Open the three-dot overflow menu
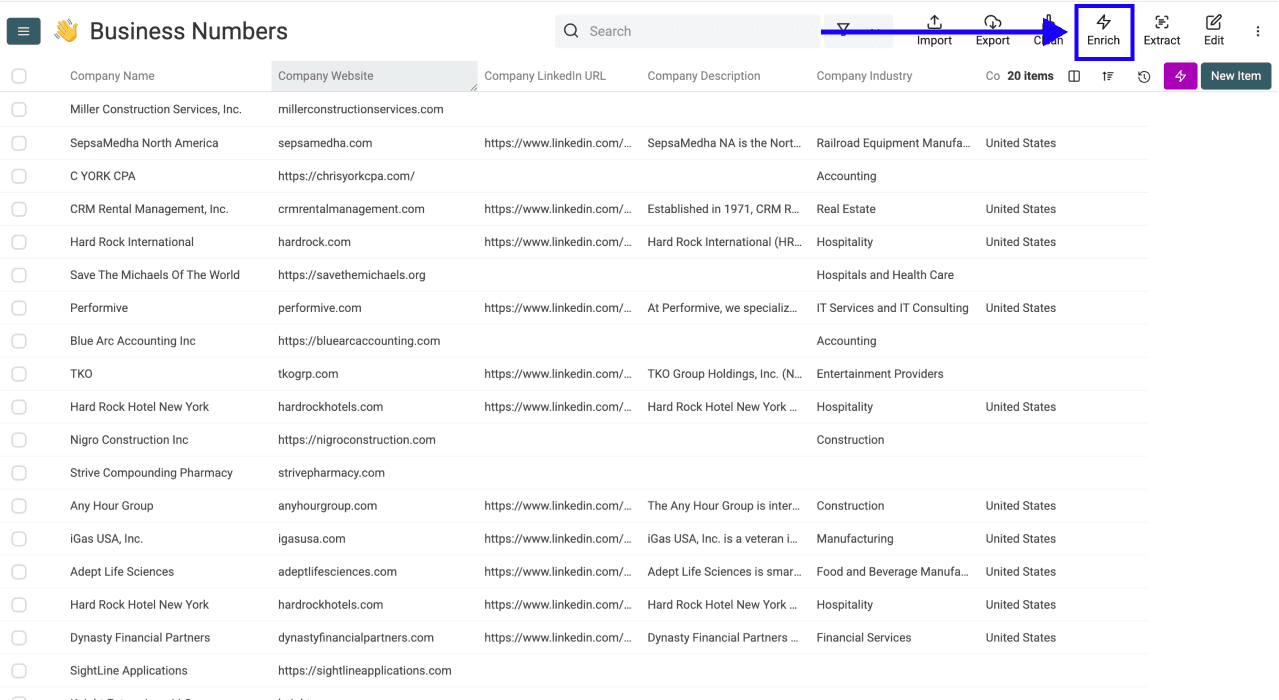 tap(1257, 31)
